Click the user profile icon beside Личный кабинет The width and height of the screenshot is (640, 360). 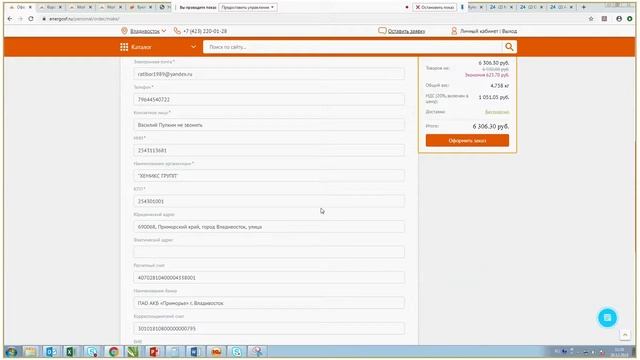[x=454, y=31]
